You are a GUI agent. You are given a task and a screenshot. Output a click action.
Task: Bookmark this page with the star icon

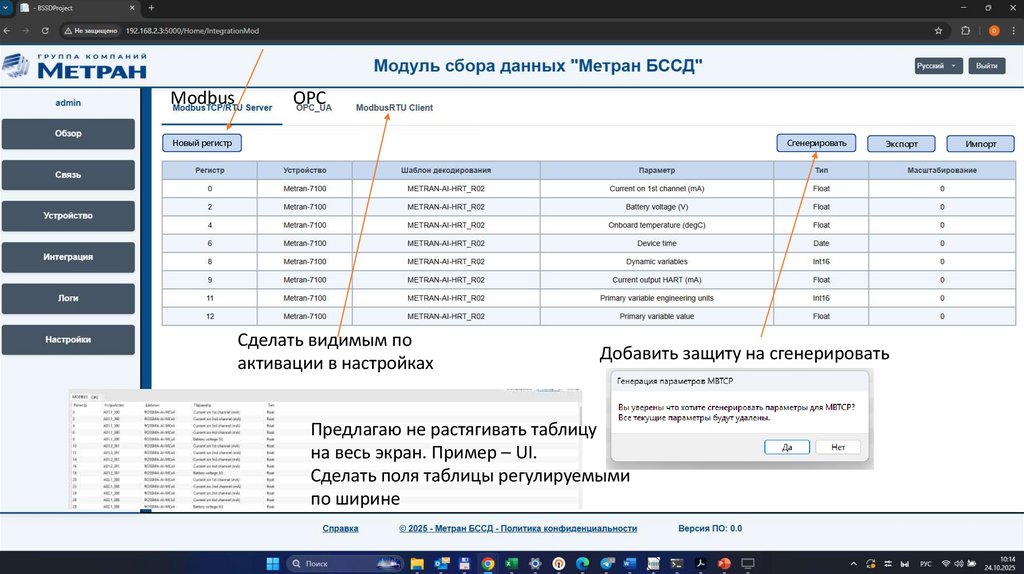point(938,31)
